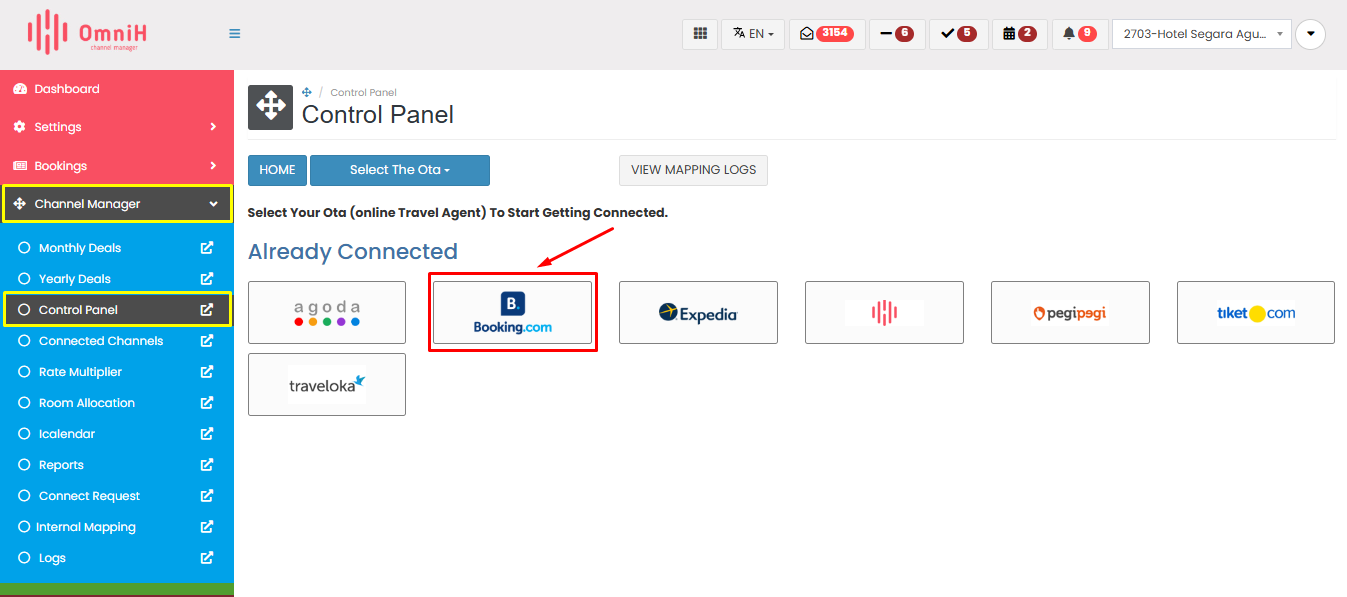Select the Agoda OTA card
Image resolution: width=1347 pixels, height=597 pixels.
327,313
